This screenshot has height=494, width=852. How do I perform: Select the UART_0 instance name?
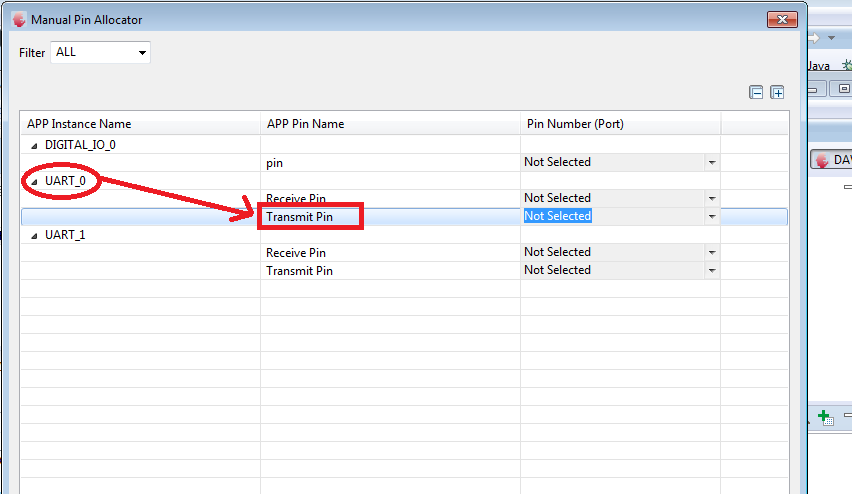(x=65, y=180)
